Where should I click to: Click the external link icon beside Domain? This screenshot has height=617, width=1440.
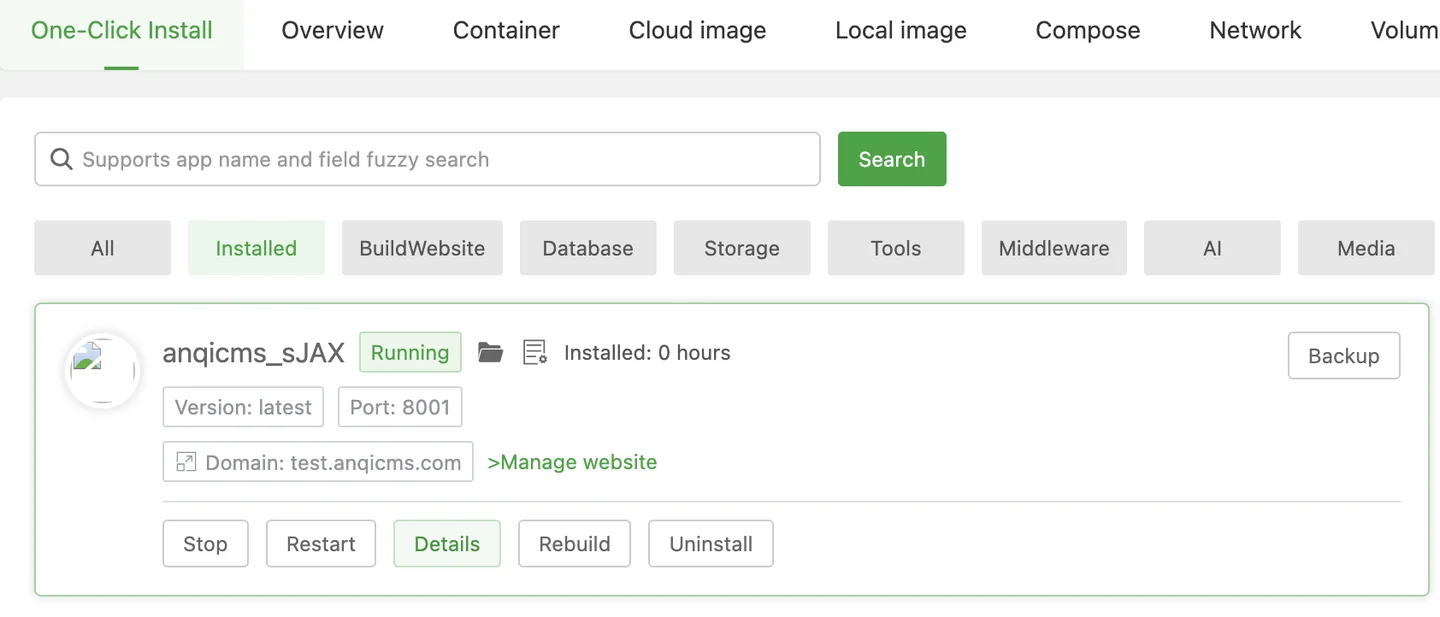(x=186, y=462)
